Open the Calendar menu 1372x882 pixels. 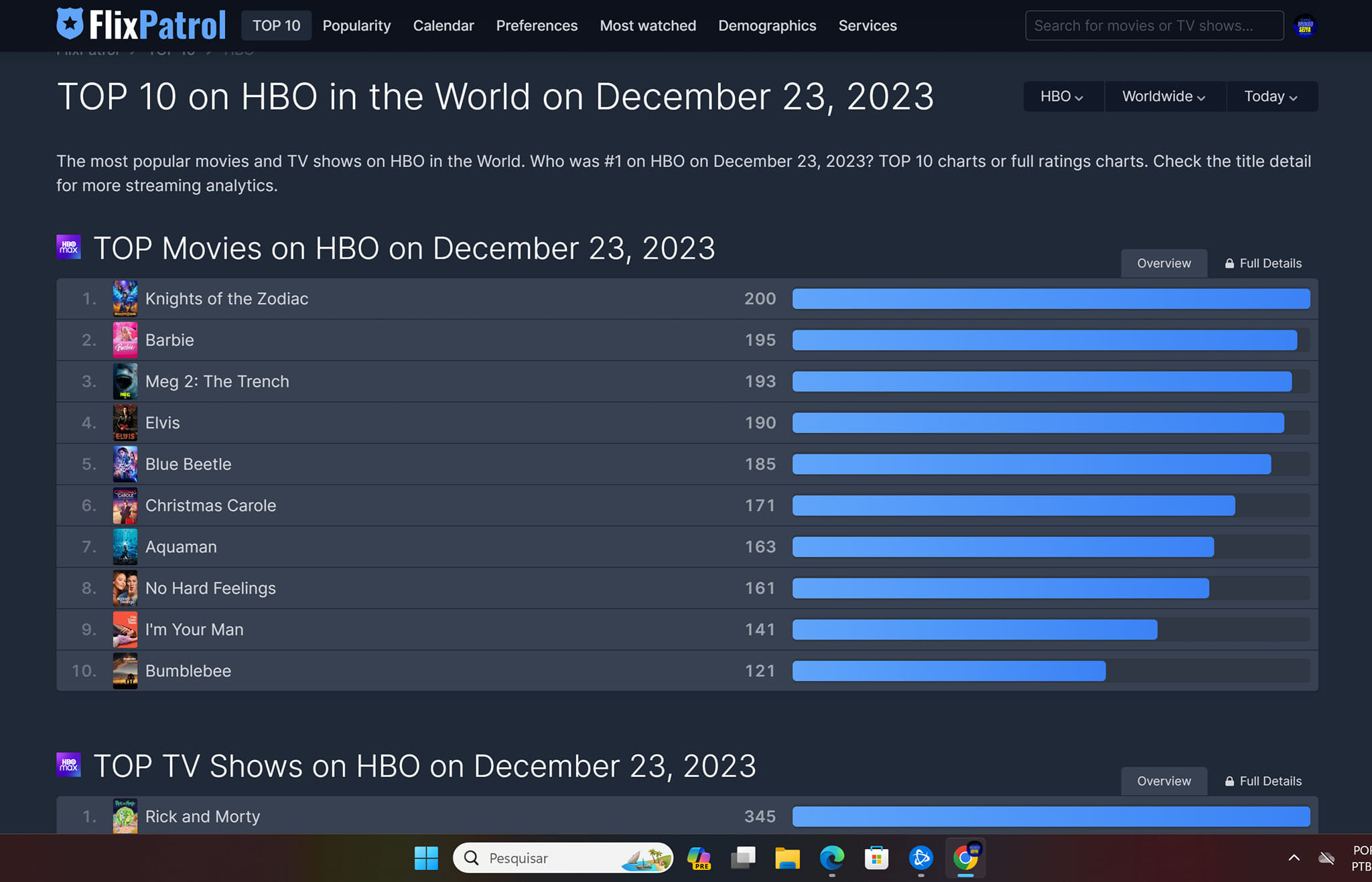(443, 25)
